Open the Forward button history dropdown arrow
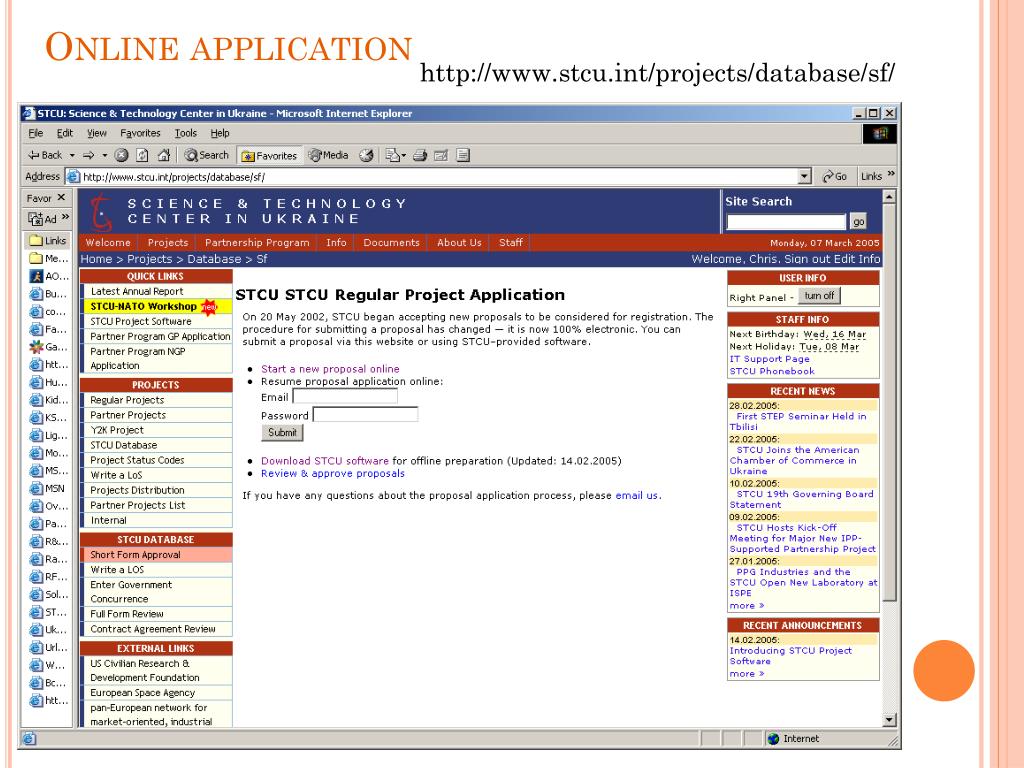 pyautogui.click(x=104, y=155)
